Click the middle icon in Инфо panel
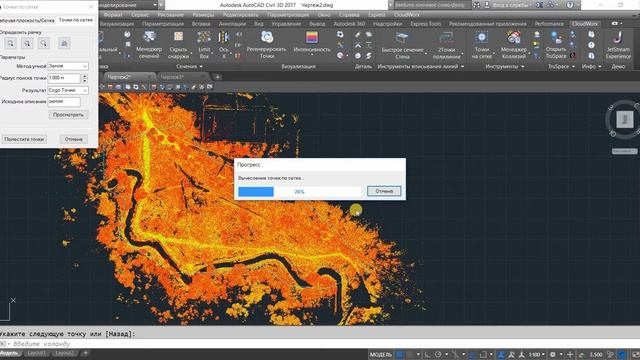This screenshot has height=360, width=640. coord(591,45)
